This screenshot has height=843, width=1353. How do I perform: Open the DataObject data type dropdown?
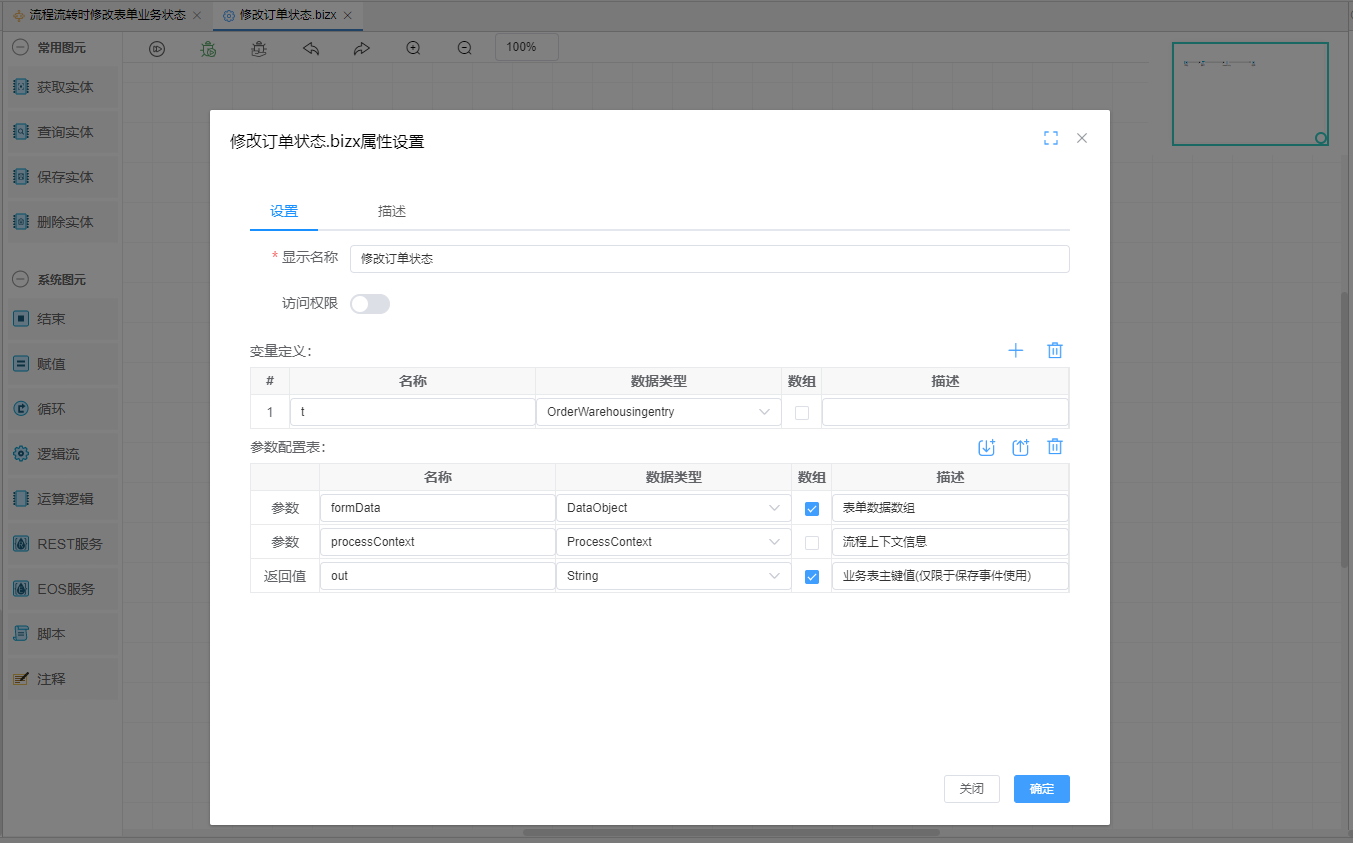tap(672, 508)
